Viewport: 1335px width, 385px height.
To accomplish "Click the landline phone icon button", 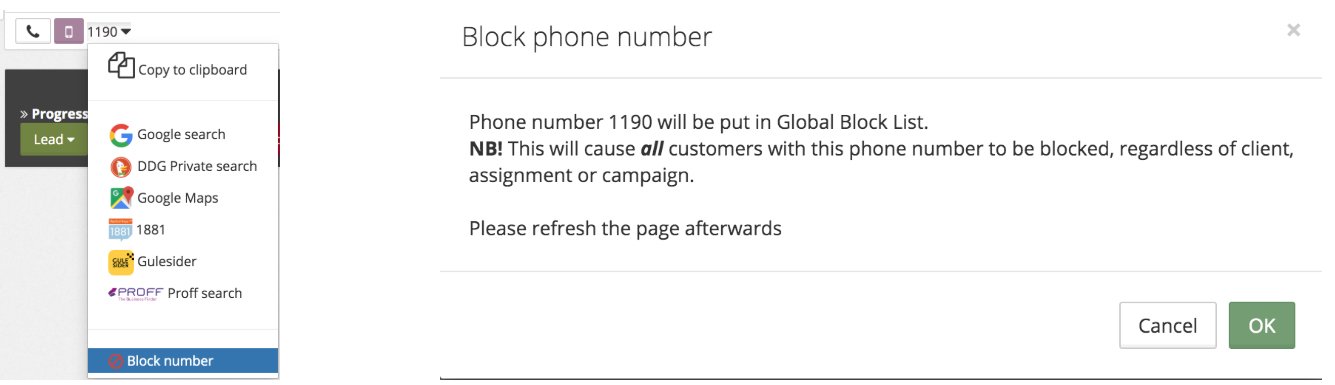I will tap(33, 31).
